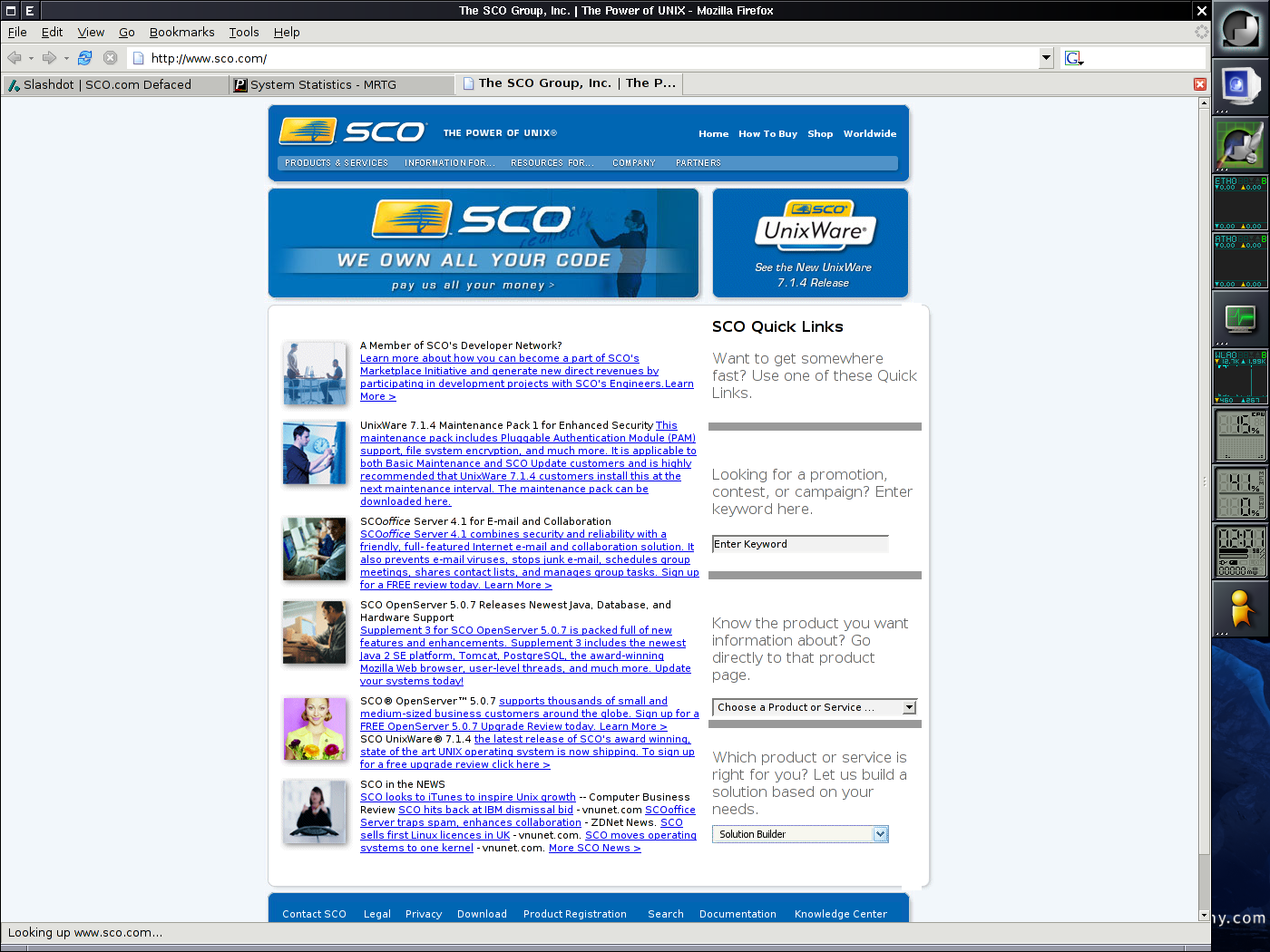Open Partners navigation item

(698, 163)
